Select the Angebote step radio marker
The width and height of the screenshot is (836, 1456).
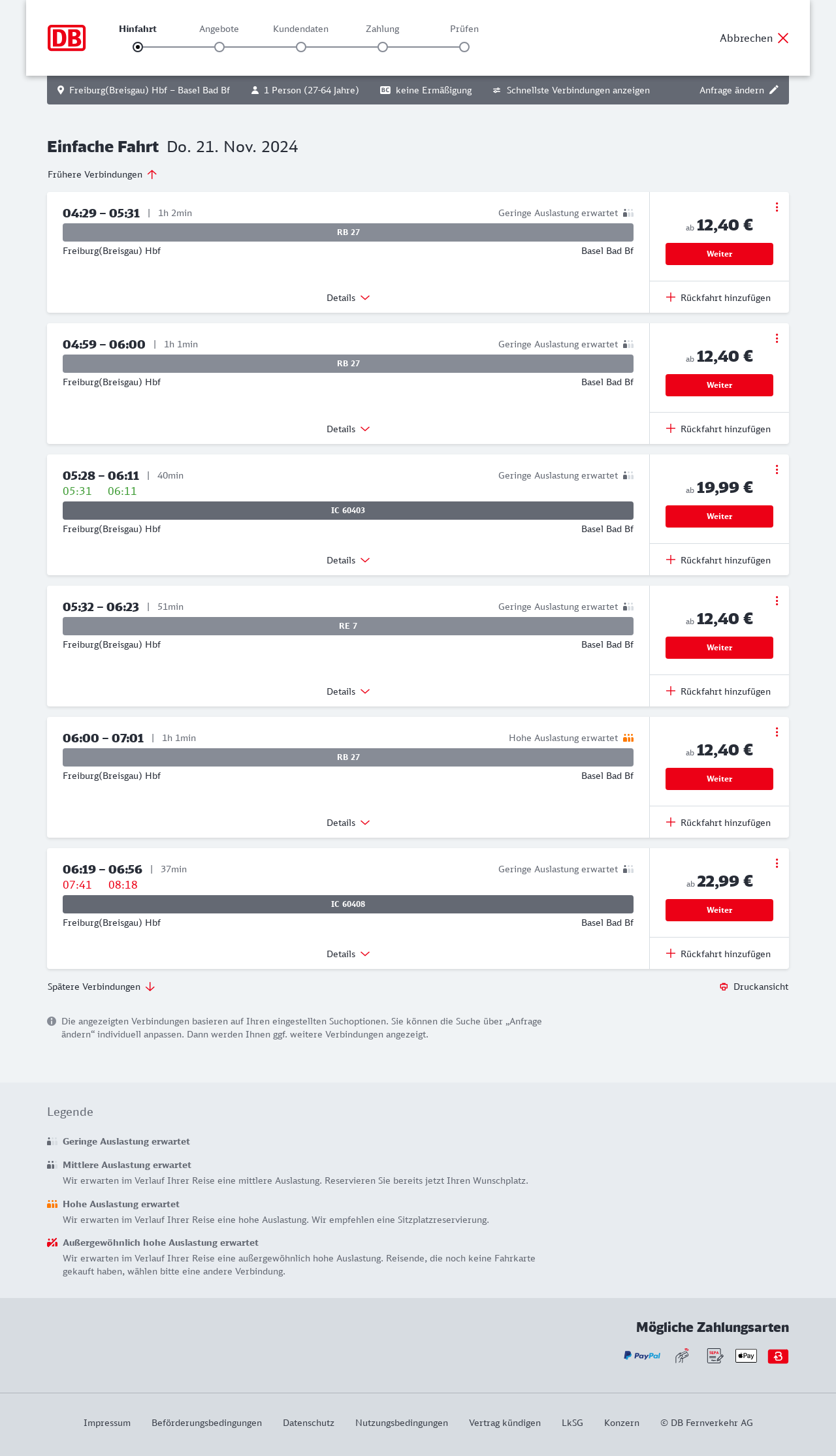pos(219,47)
